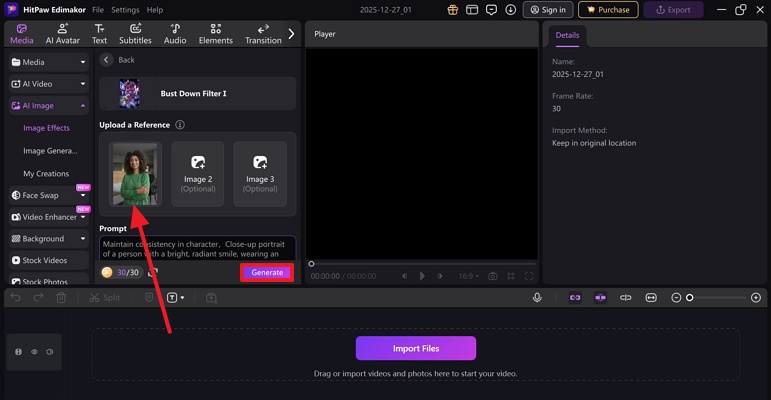Step to the previous frame
The image size is (771, 400).
click(404, 276)
